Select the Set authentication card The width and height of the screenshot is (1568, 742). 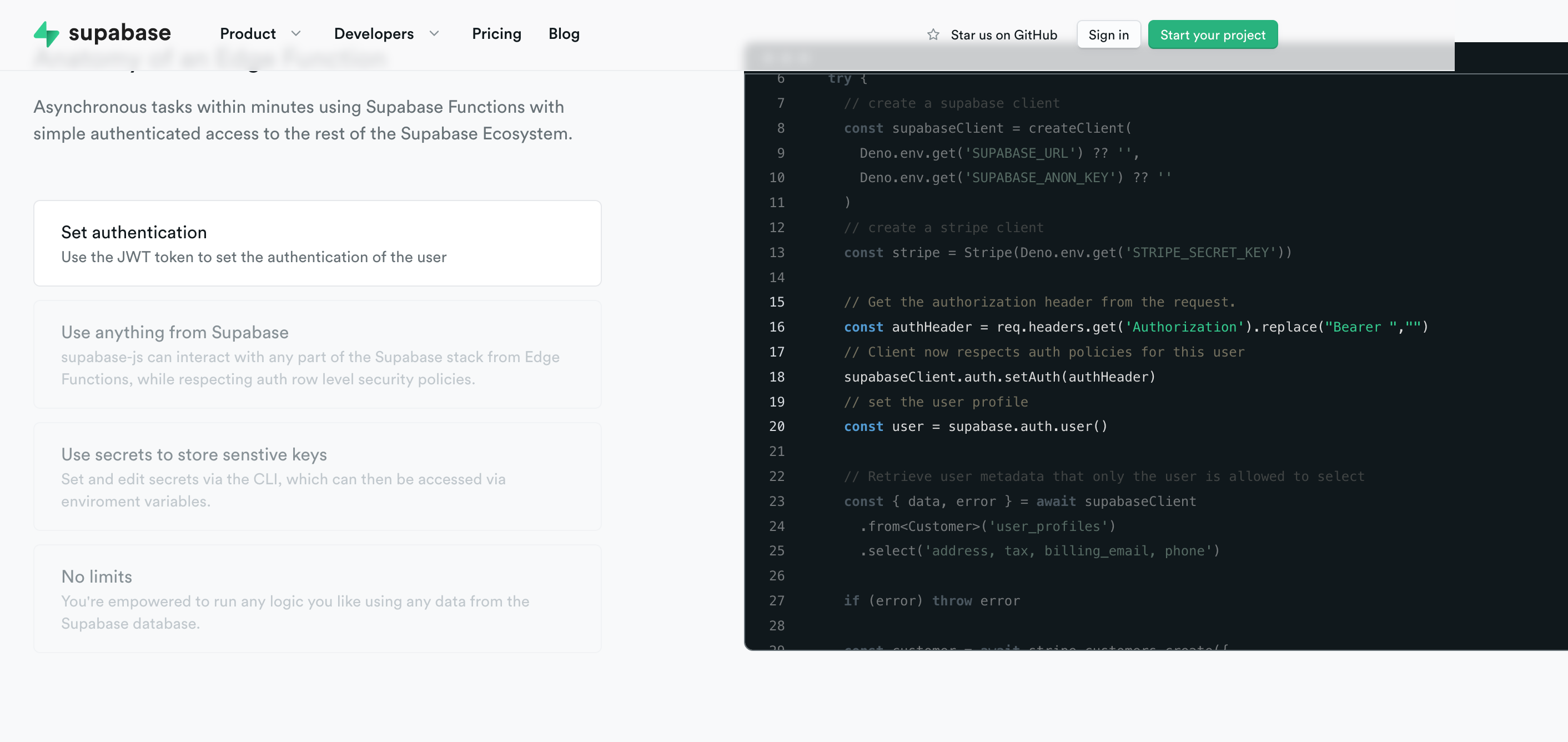pyautogui.click(x=316, y=243)
